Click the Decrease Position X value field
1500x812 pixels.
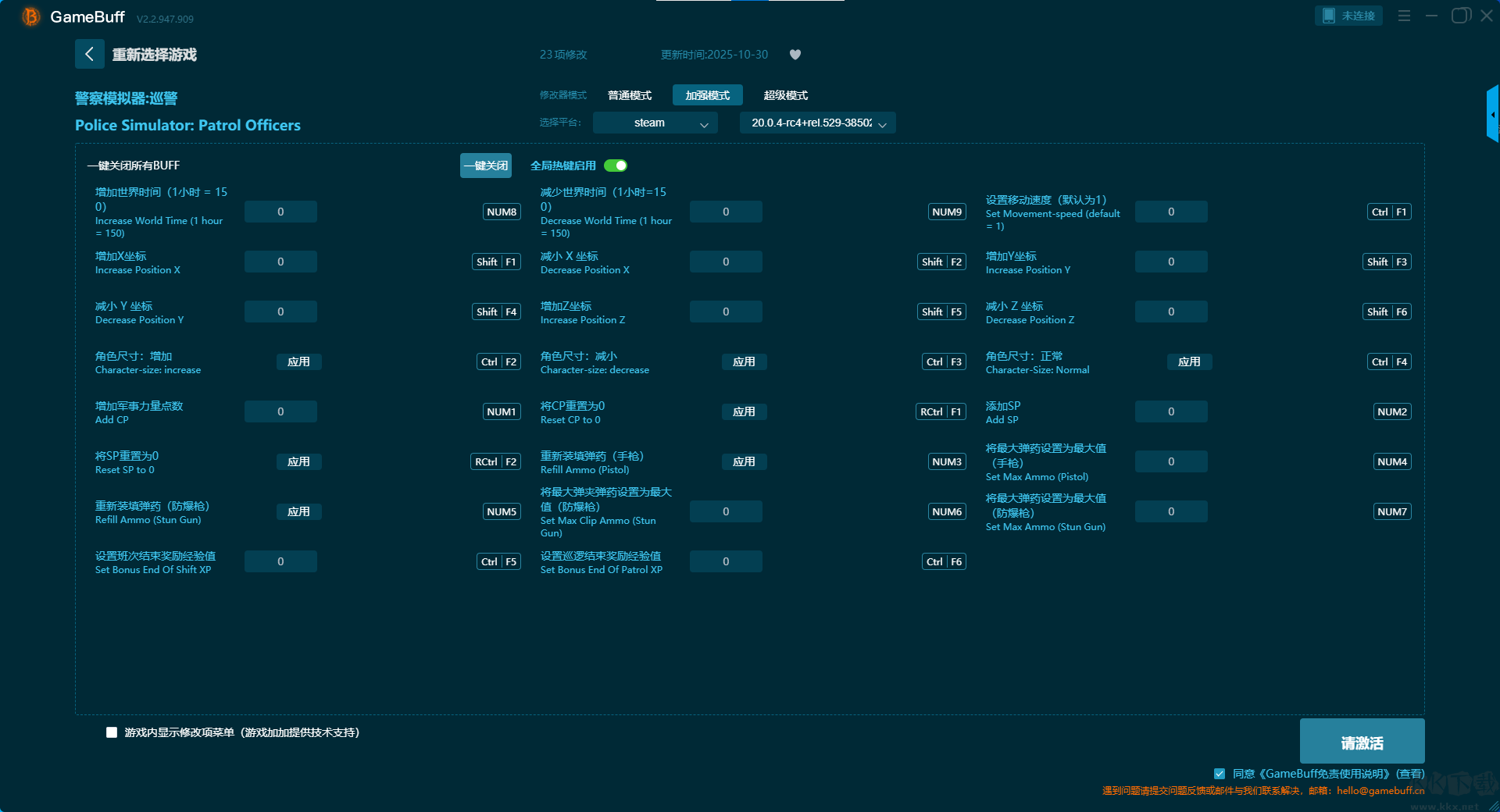726,262
